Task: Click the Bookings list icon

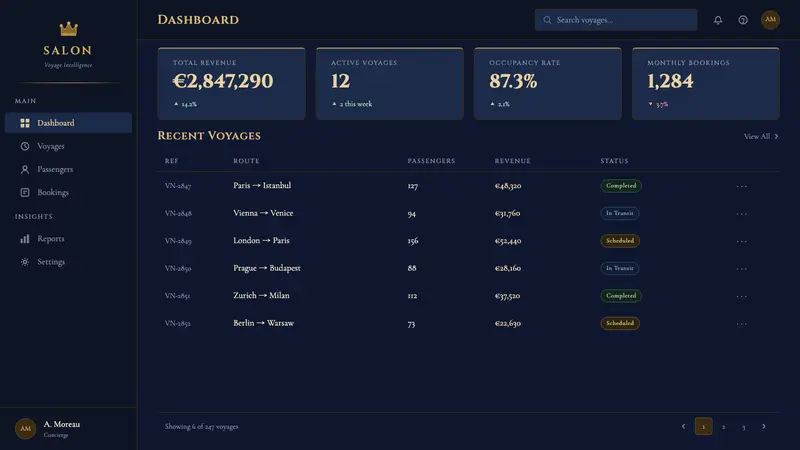Action: click(24, 192)
